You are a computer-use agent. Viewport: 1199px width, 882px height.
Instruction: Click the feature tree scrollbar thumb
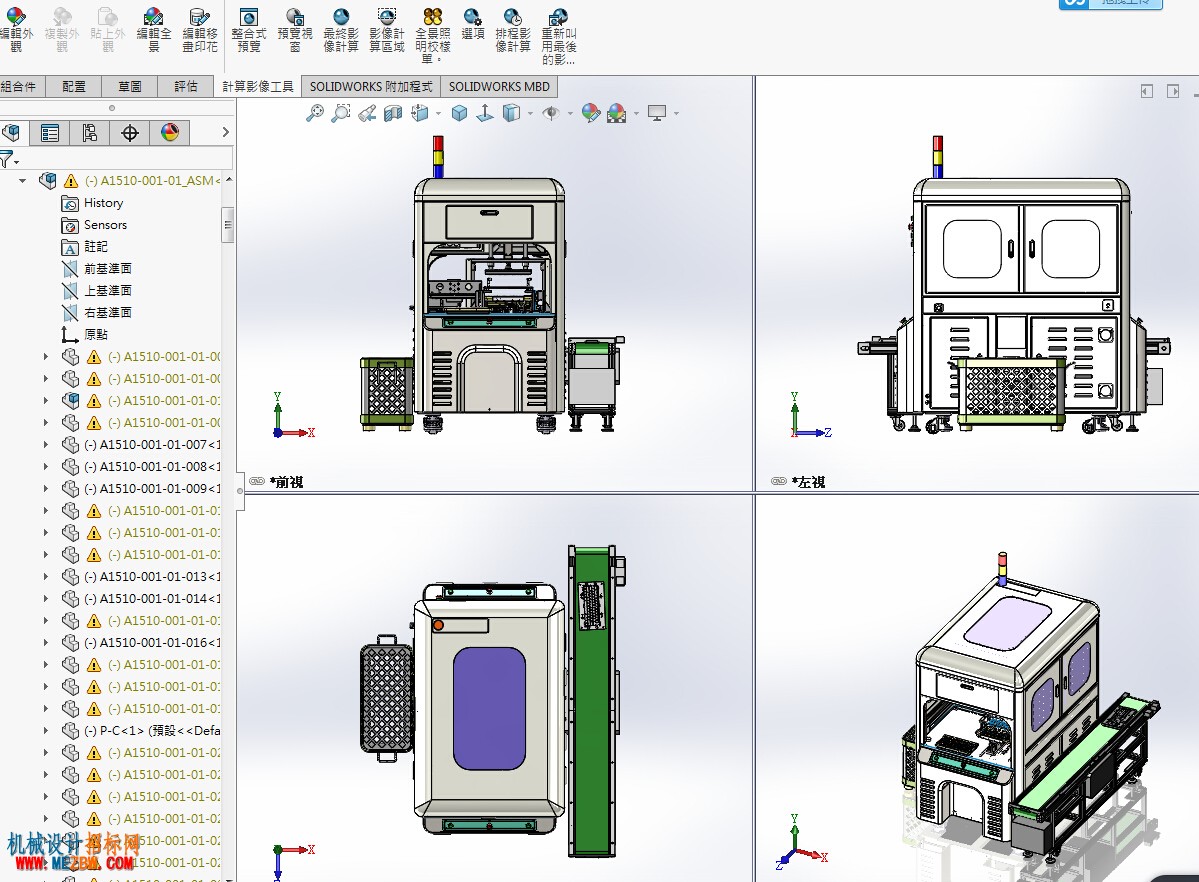point(227,225)
